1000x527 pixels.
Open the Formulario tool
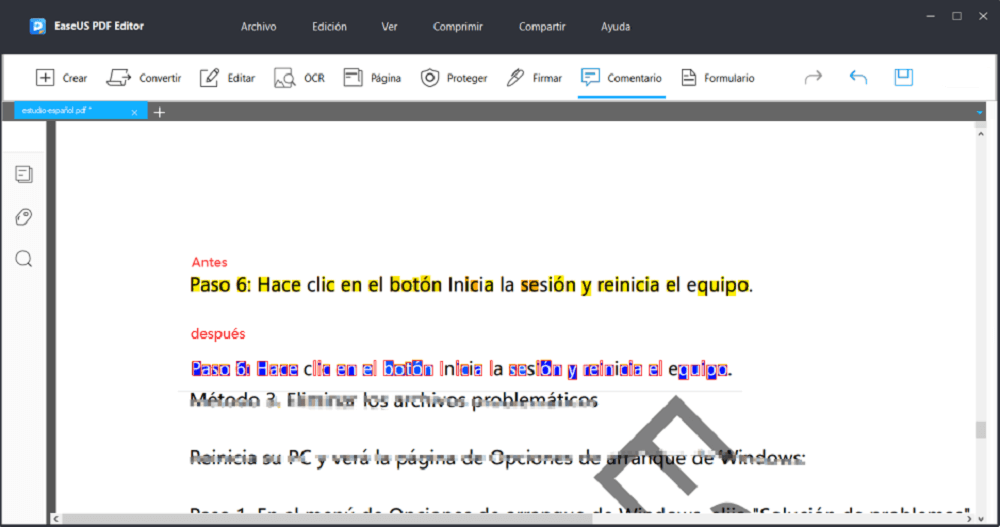(x=717, y=78)
